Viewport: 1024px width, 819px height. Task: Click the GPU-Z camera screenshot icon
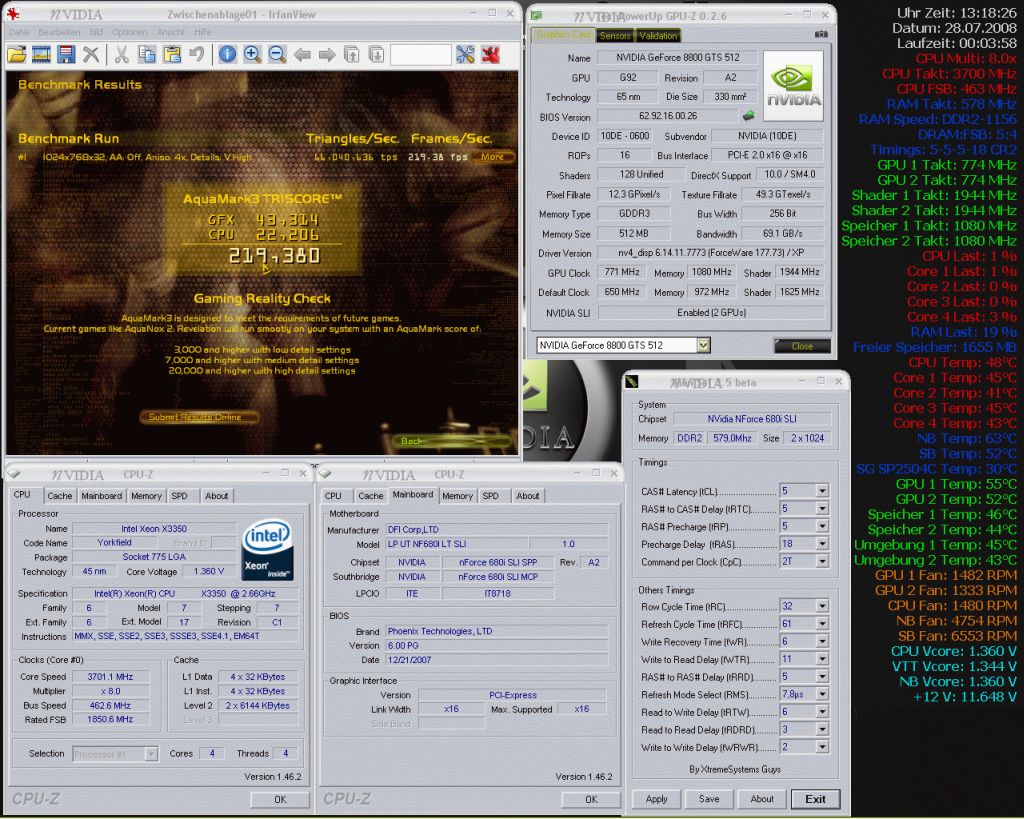tap(821, 34)
